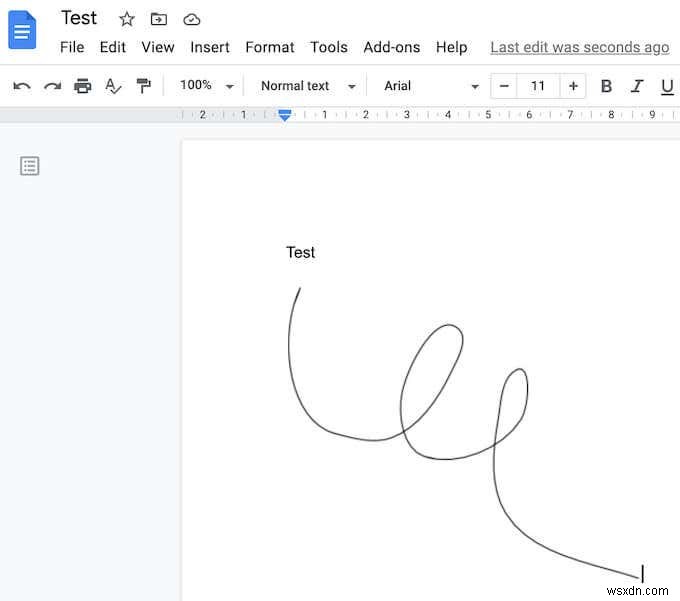Check the cloud saved status icon
The height and width of the screenshot is (601, 680).
[x=192, y=20]
